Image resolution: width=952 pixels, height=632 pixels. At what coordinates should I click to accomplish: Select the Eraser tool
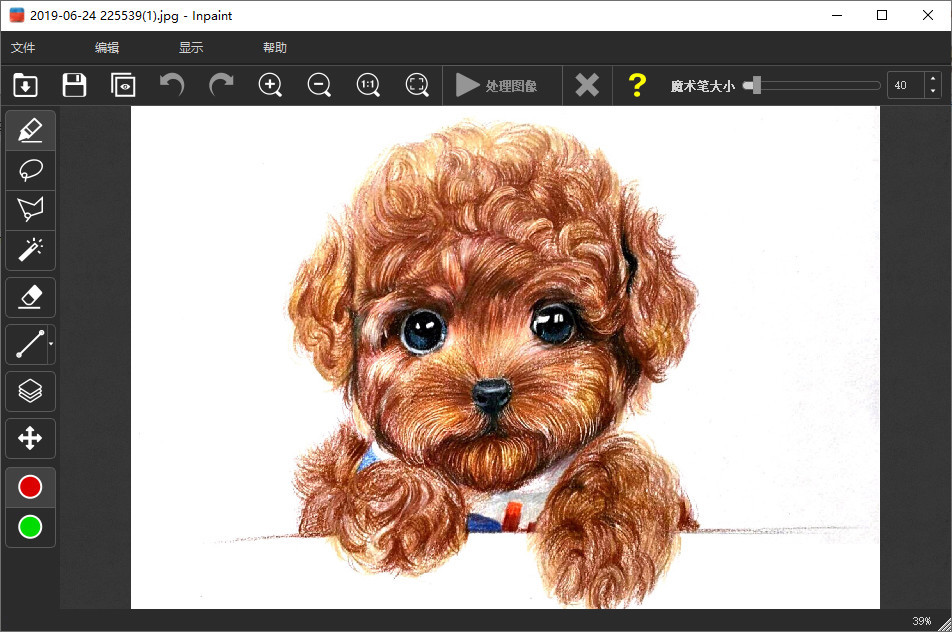30,297
